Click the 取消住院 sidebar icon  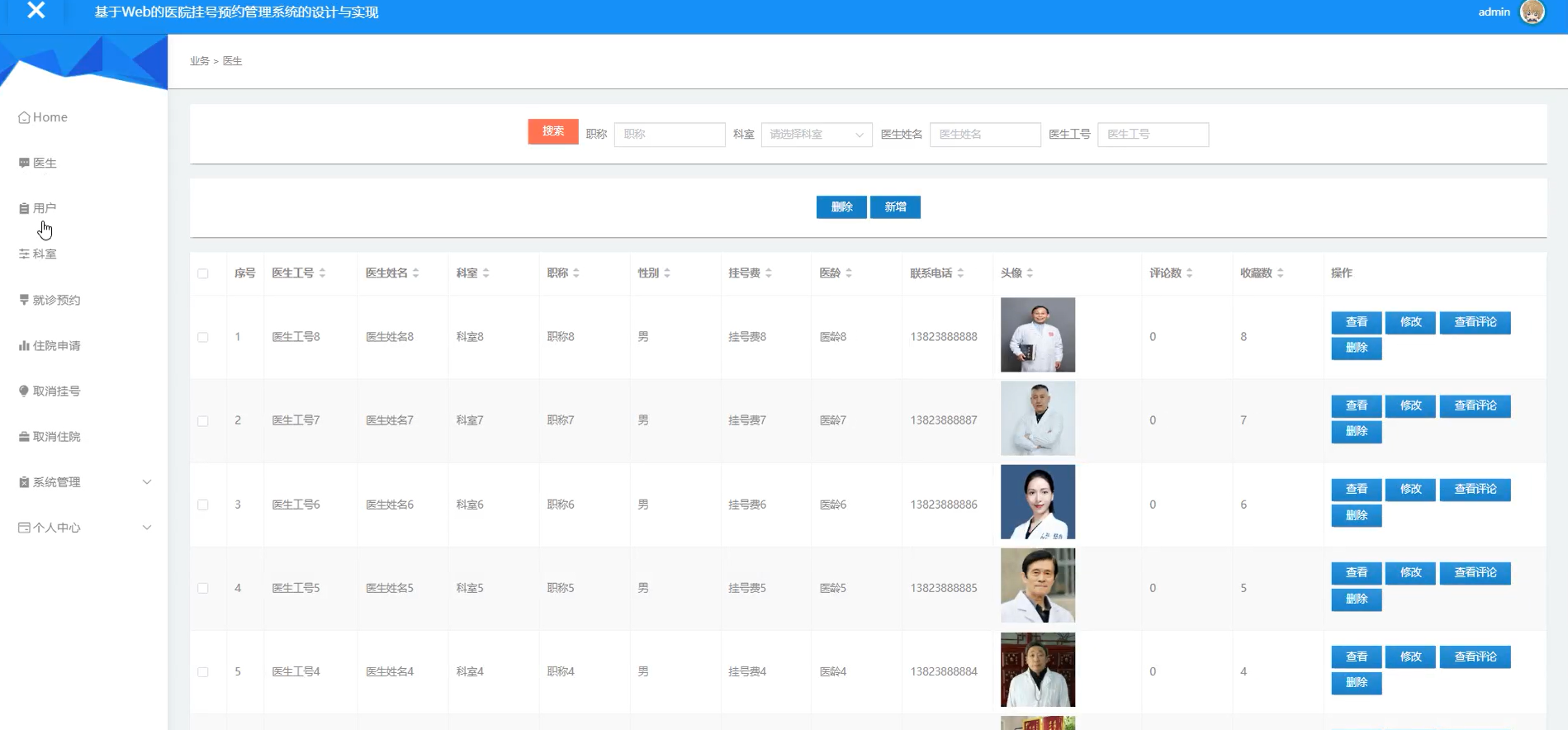pyautogui.click(x=24, y=436)
